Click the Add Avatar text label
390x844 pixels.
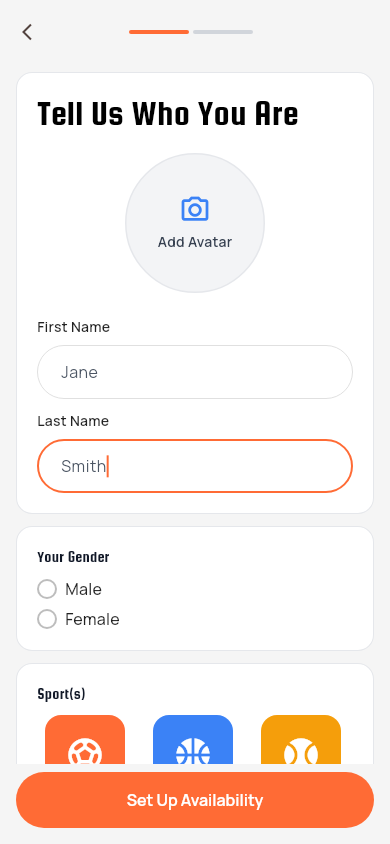[x=195, y=242]
